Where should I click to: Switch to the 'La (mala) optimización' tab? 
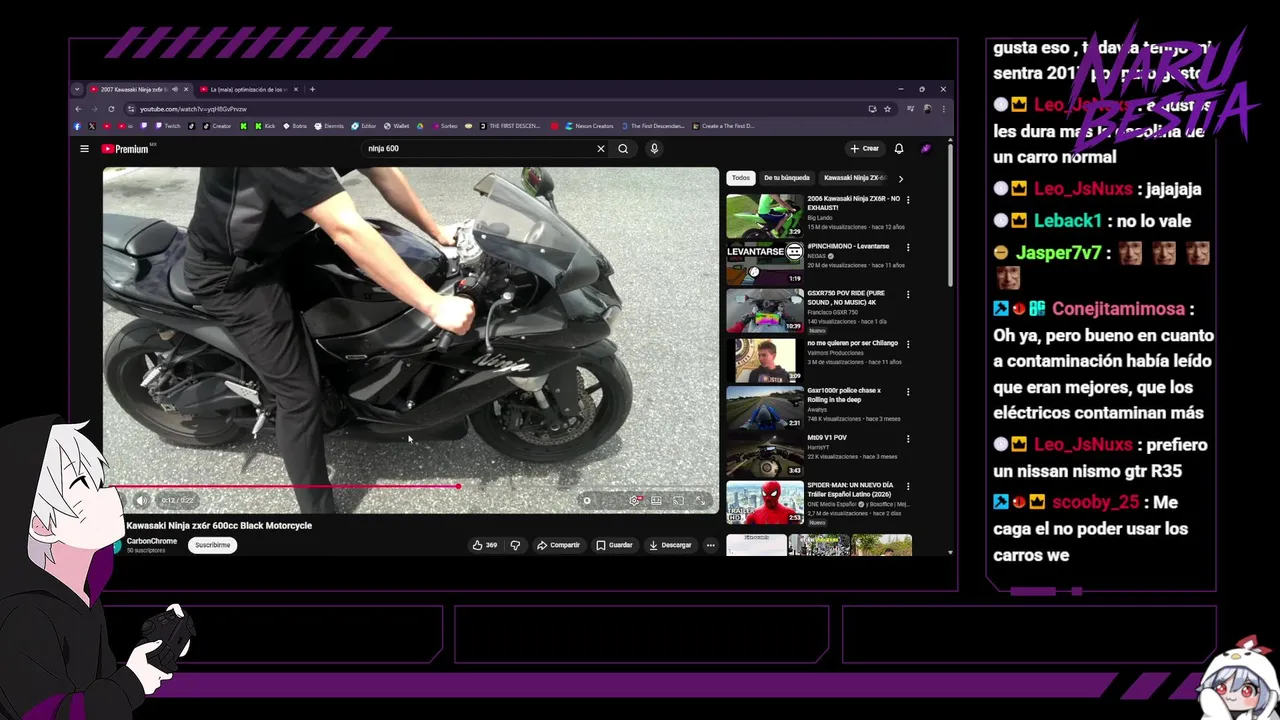pos(248,89)
